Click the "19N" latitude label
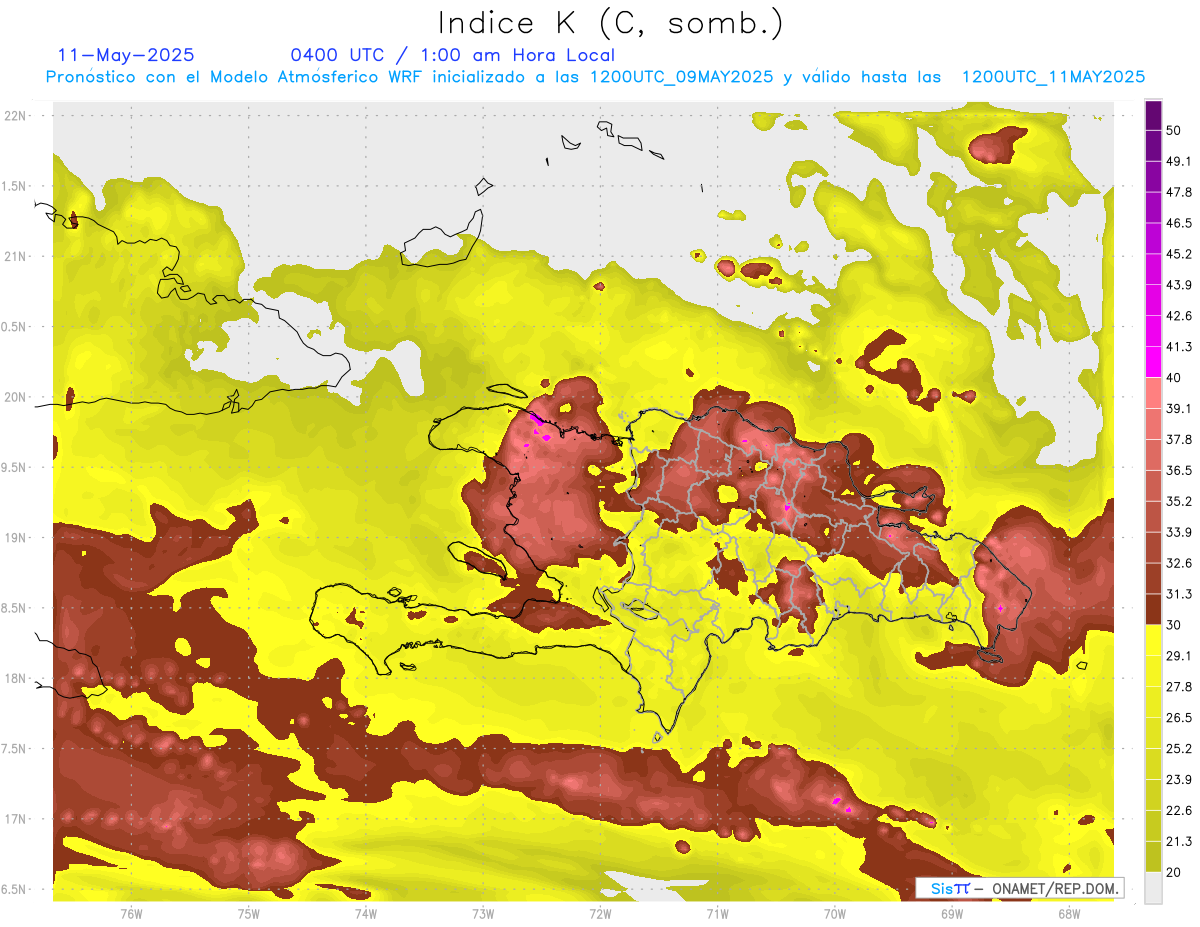 point(16,537)
